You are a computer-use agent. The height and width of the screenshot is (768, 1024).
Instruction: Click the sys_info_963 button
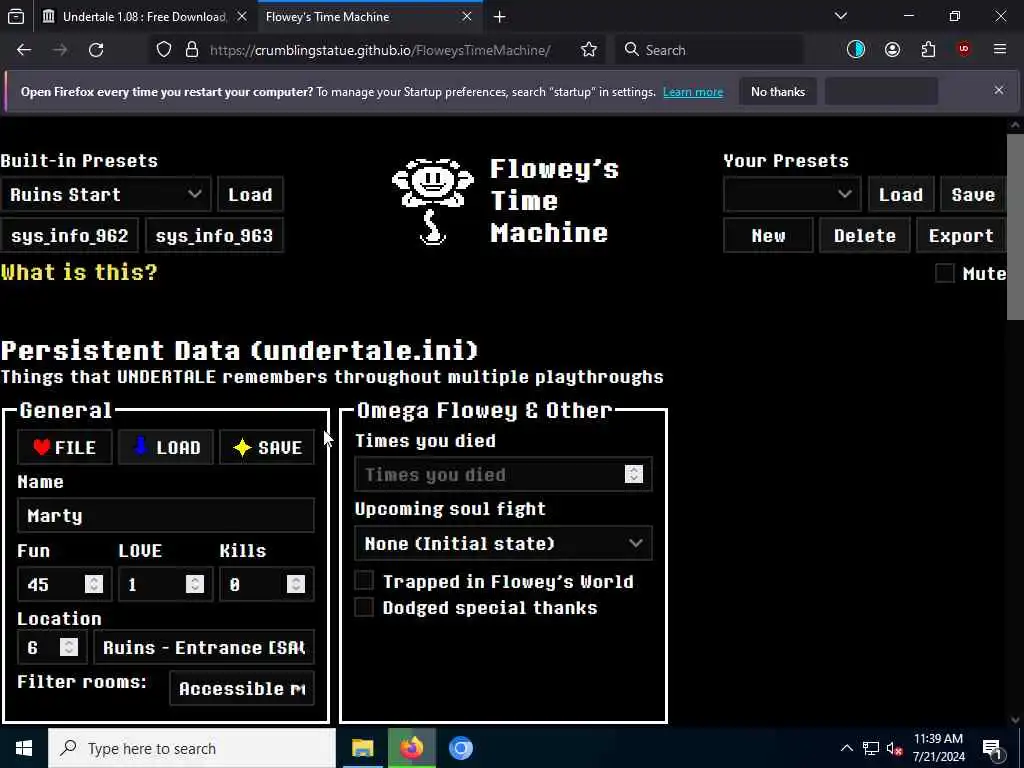click(x=214, y=236)
